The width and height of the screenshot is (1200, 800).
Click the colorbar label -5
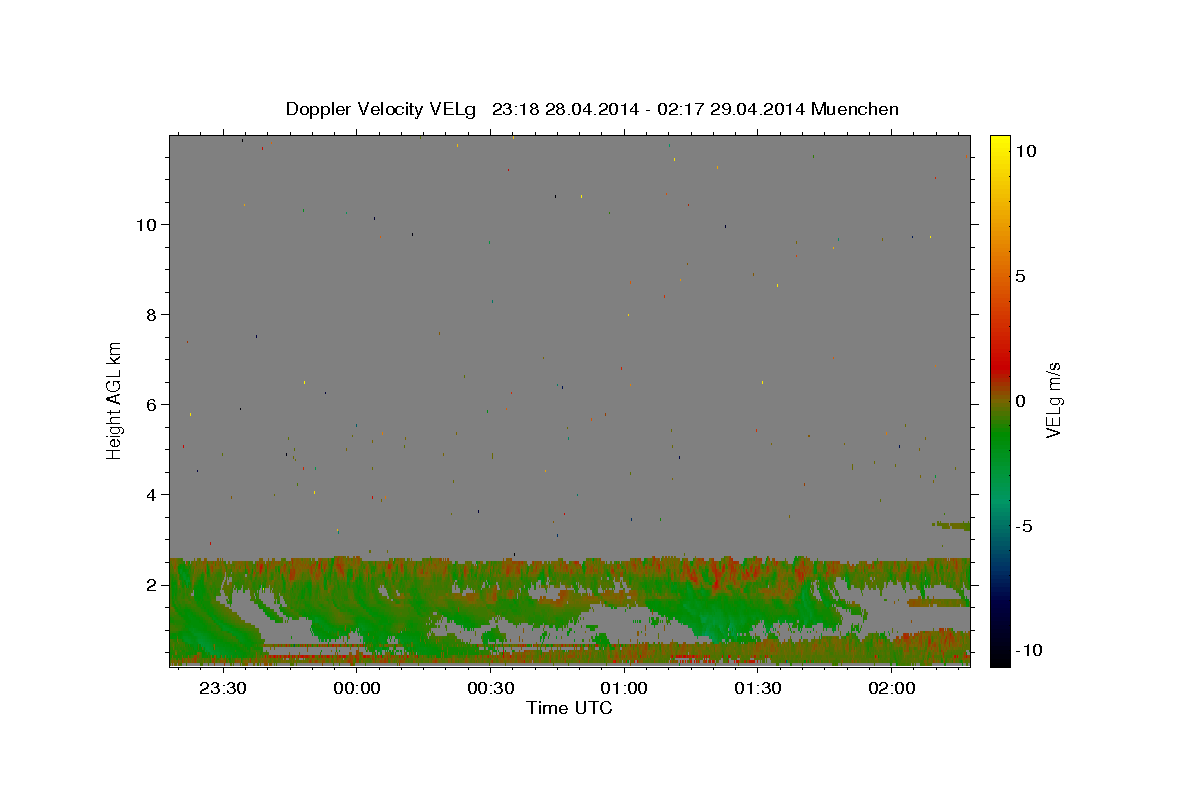click(1025, 526)
